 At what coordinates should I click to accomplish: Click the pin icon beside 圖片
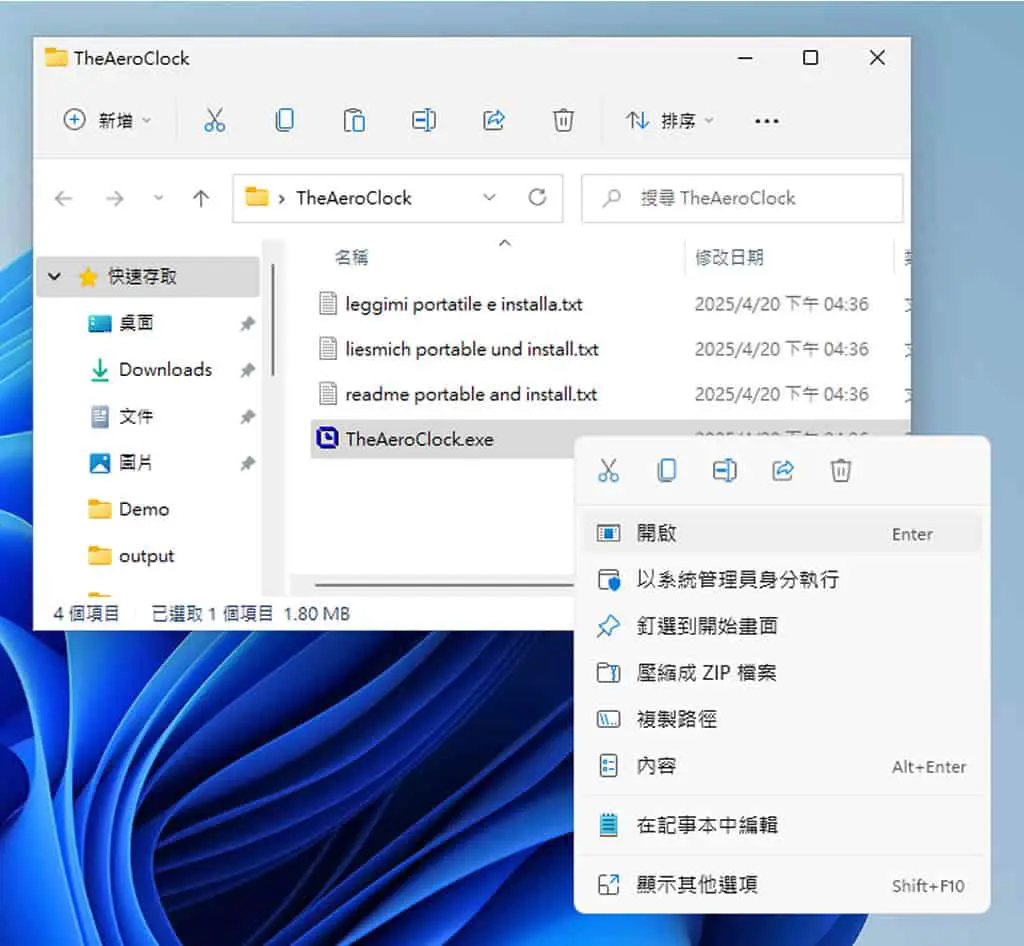(x=248, y=464)
